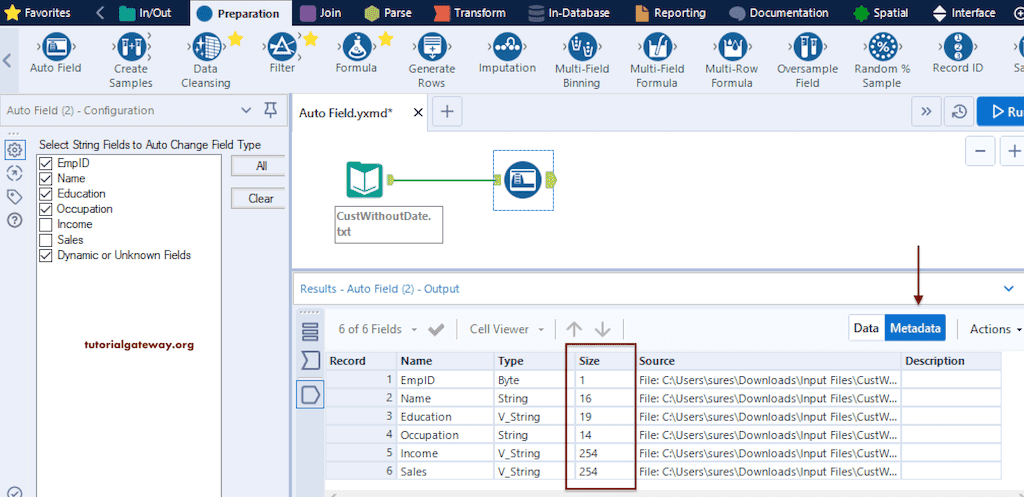Open the Cell Viewer dropdown
This screenshot has width=1024, height=497.
click(x=507, y=329)
